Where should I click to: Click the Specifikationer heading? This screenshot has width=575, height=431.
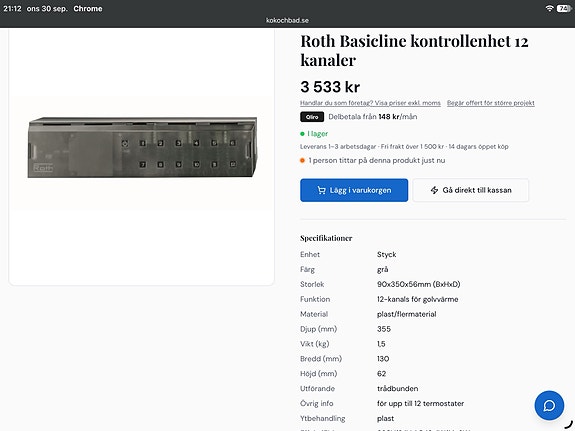point(326,238)
